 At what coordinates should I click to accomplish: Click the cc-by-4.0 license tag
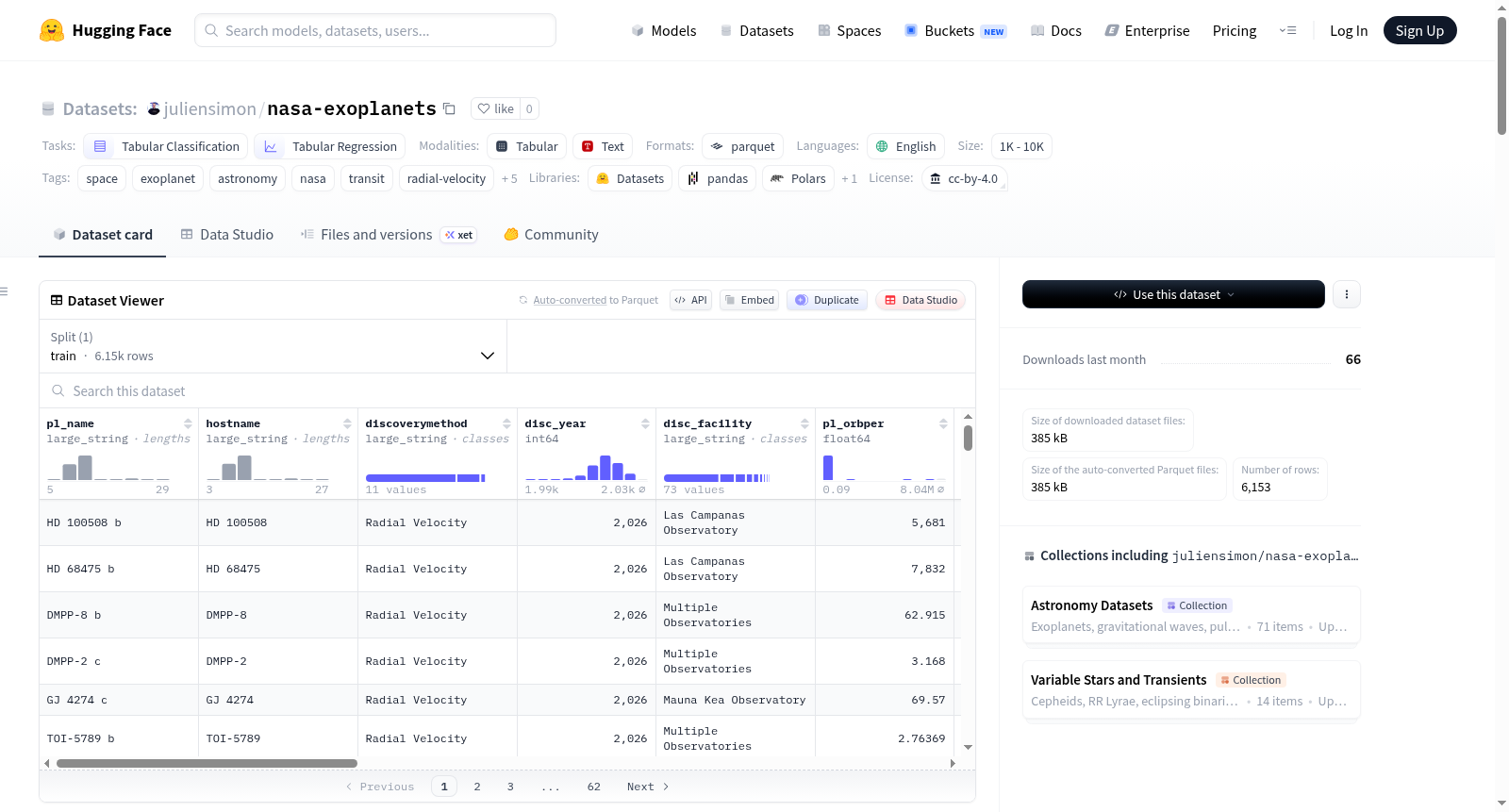pos(964,178)
